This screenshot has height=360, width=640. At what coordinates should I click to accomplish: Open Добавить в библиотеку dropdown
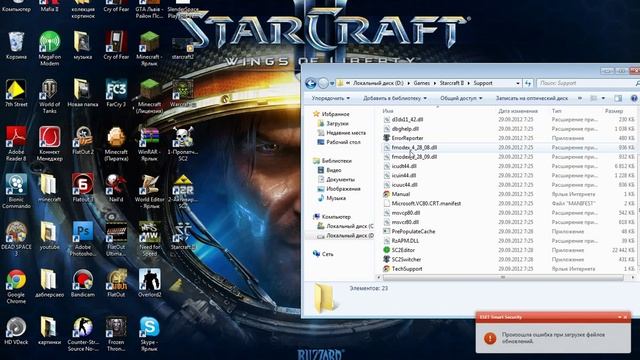(395, 98)
